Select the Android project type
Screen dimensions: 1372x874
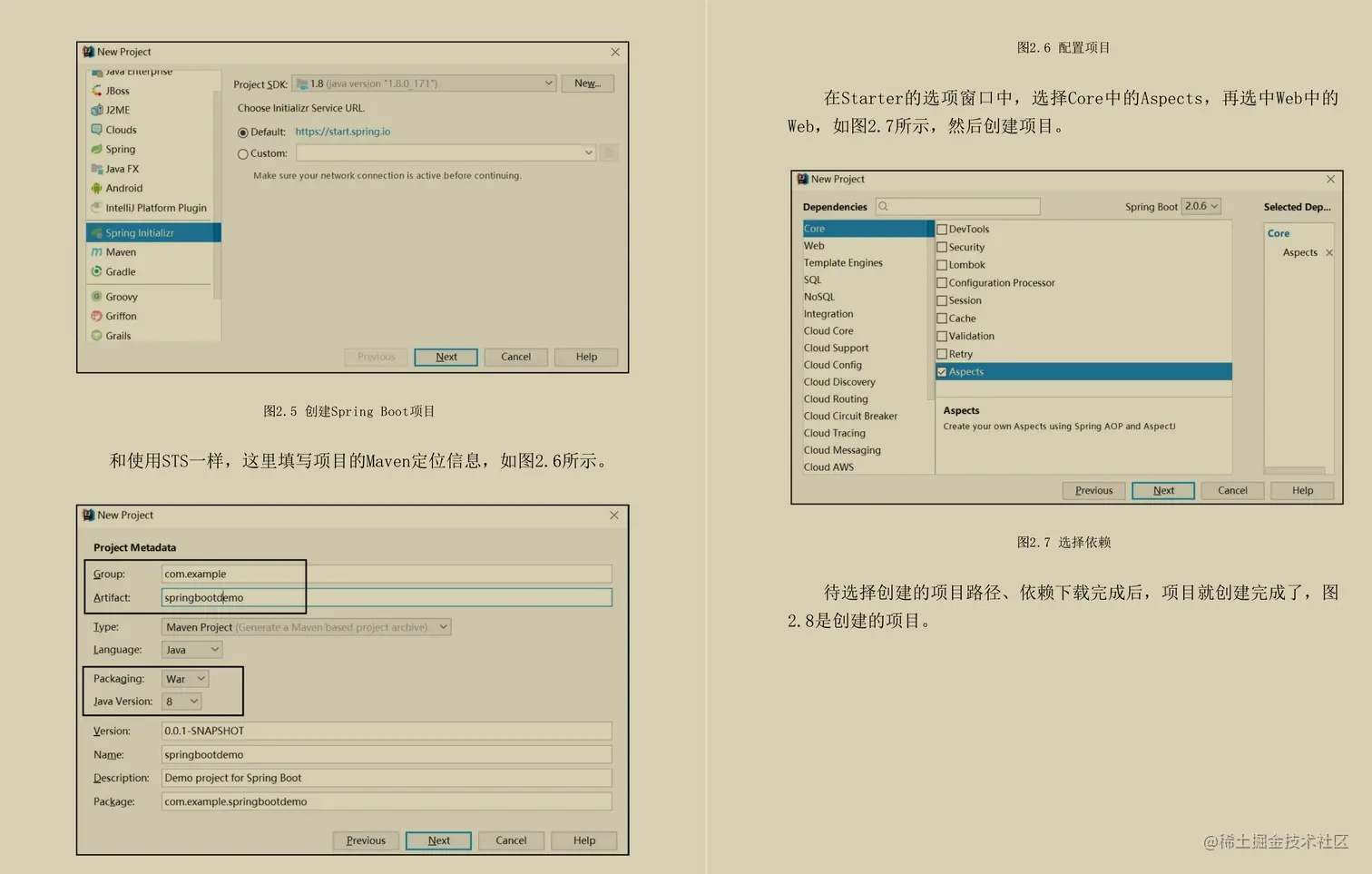click(x=122, y=188)
